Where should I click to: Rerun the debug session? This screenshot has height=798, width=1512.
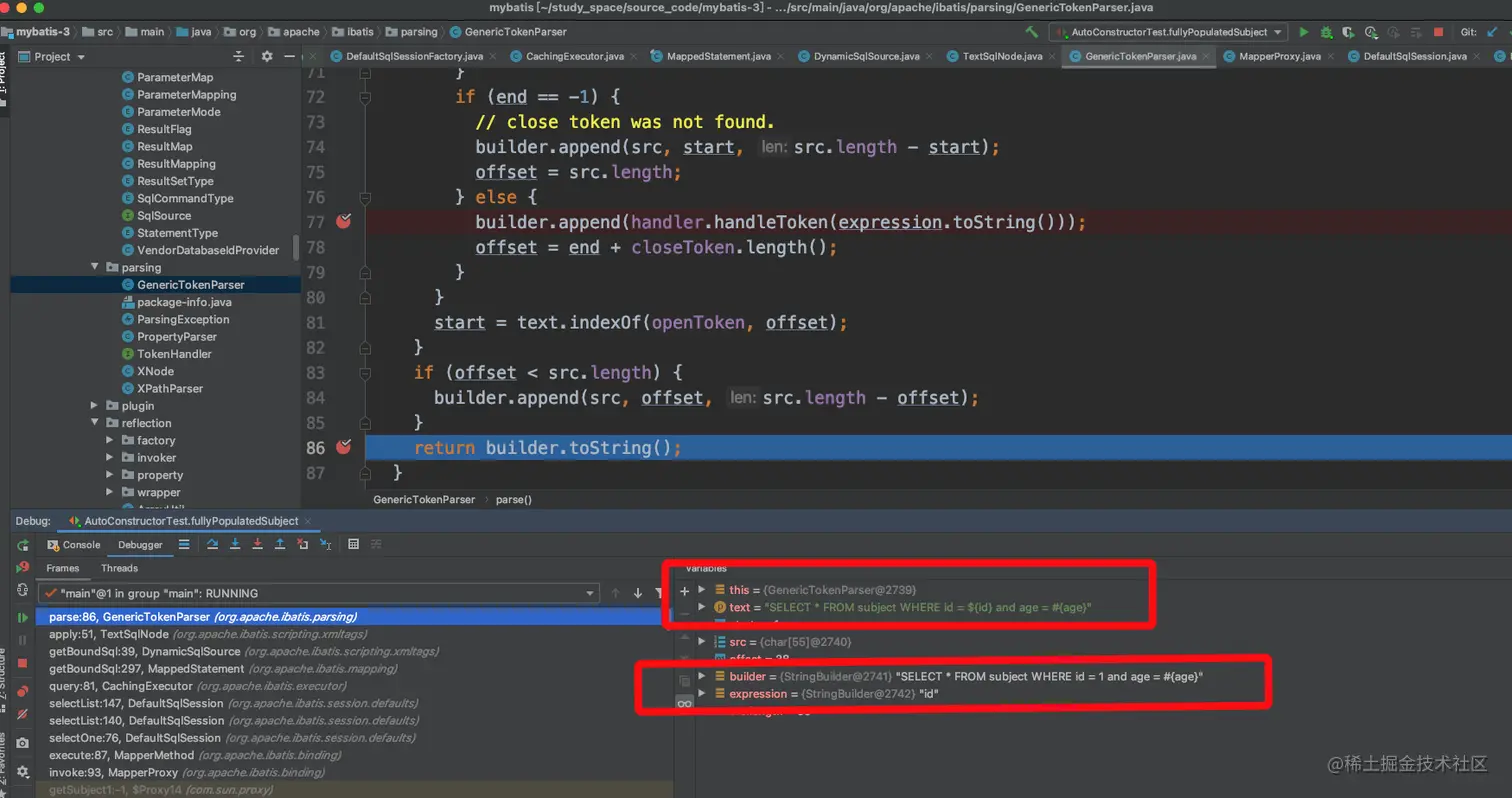pos(22,545)
